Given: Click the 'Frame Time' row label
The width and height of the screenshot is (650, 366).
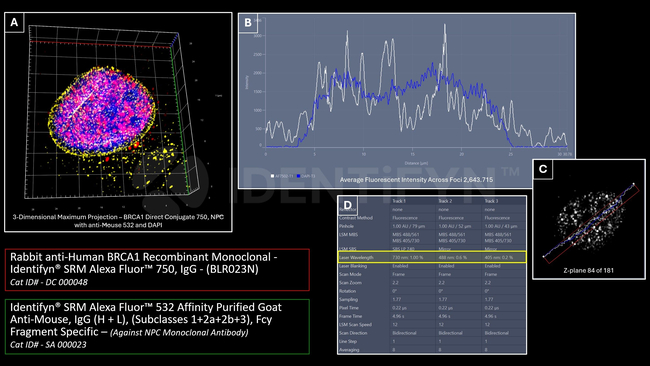Looking at the screenshot, I should click(x=351, y=316).
